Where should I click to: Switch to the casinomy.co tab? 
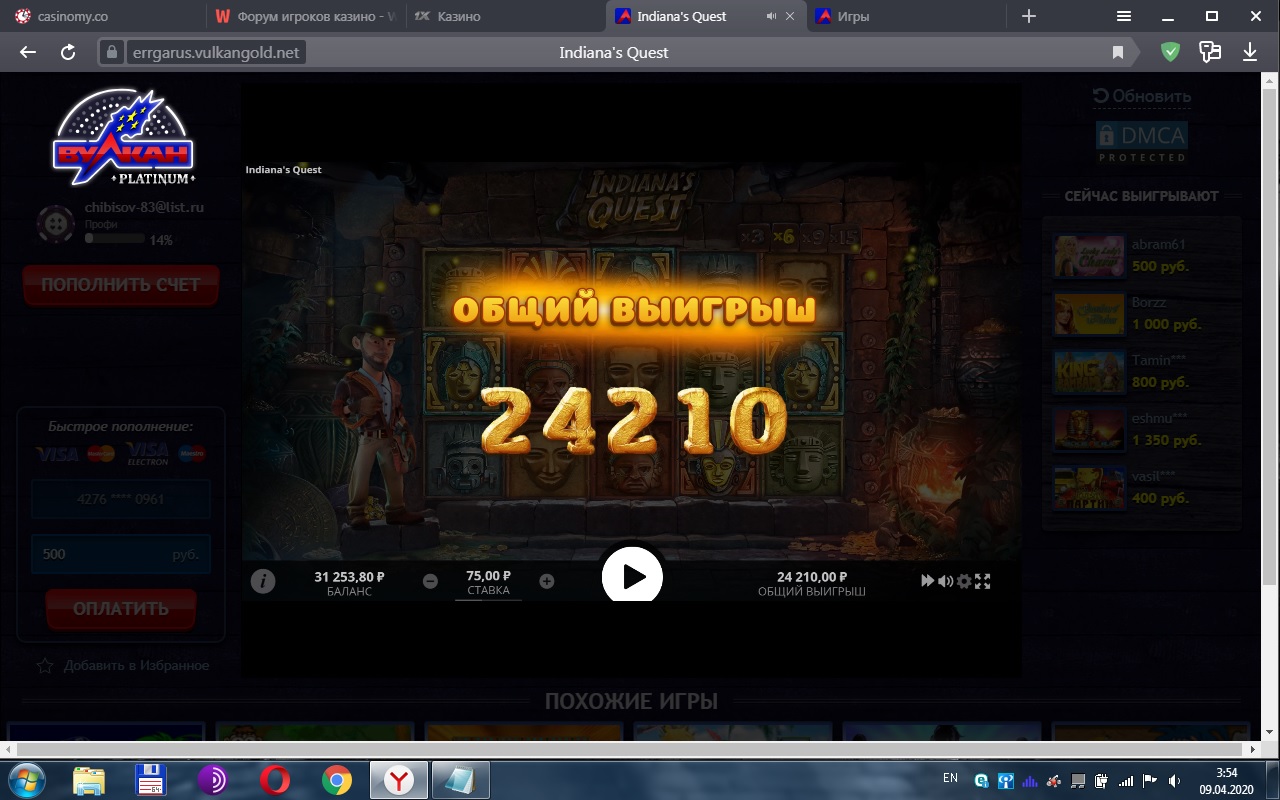[x=104, y=16]
